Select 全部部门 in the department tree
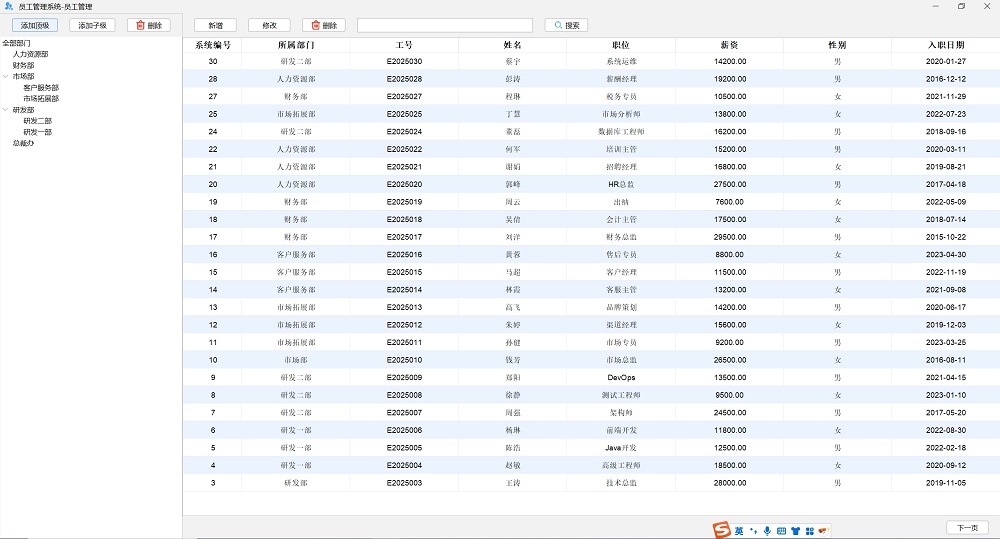Viewport: 1000px width, 539px height. [17, 43]
